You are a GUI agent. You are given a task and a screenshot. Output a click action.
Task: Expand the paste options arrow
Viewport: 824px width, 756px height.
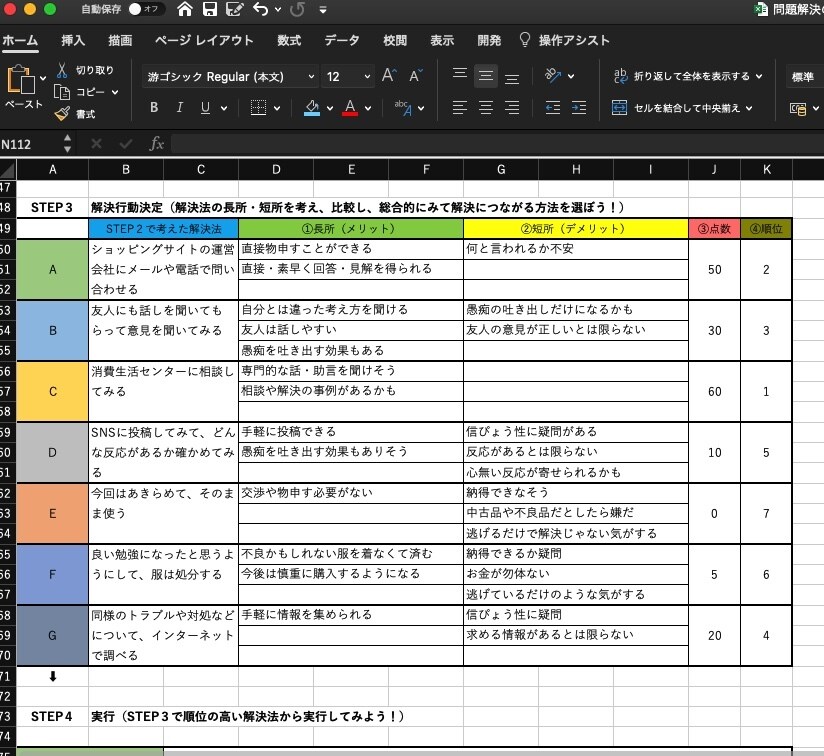[43, 78]
